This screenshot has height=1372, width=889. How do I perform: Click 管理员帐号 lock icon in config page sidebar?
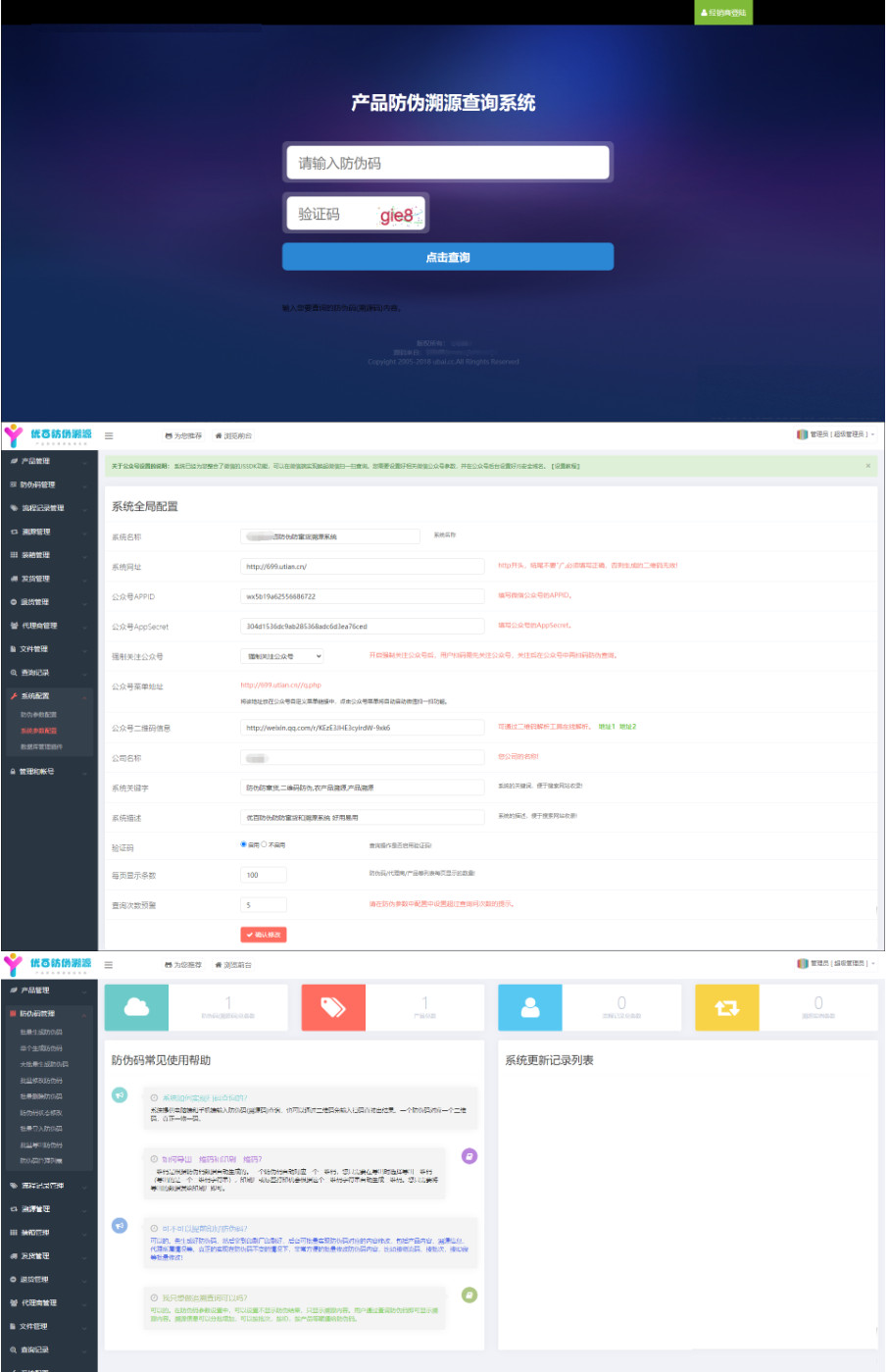coord(14,772)
